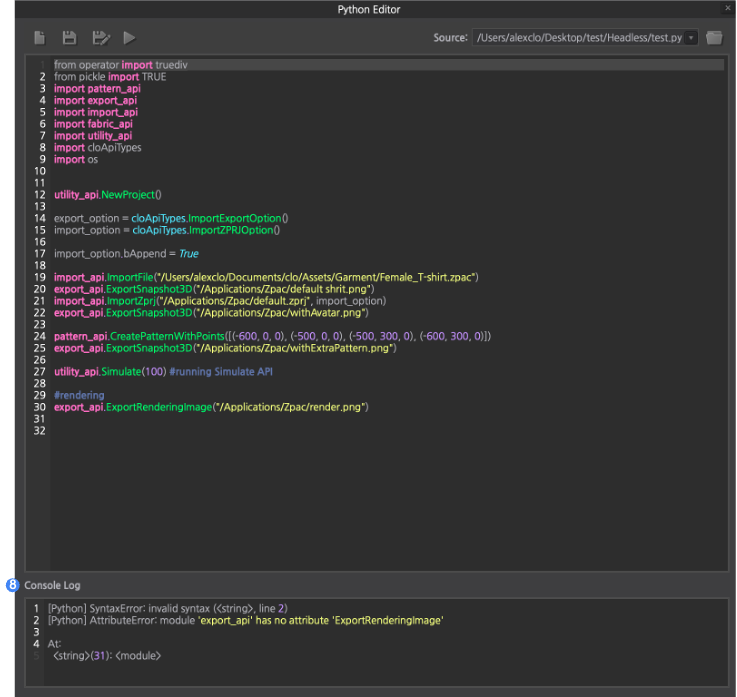Click the utility_api.NewProject() line

point(108,195)
